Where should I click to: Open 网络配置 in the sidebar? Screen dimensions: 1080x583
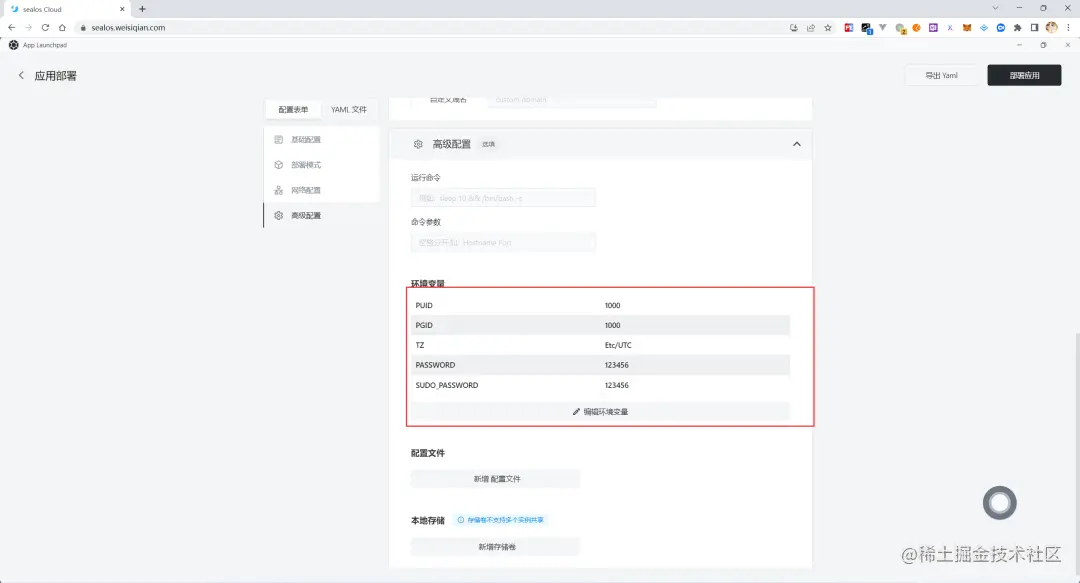pyautogui.click(x=322, y=190)
